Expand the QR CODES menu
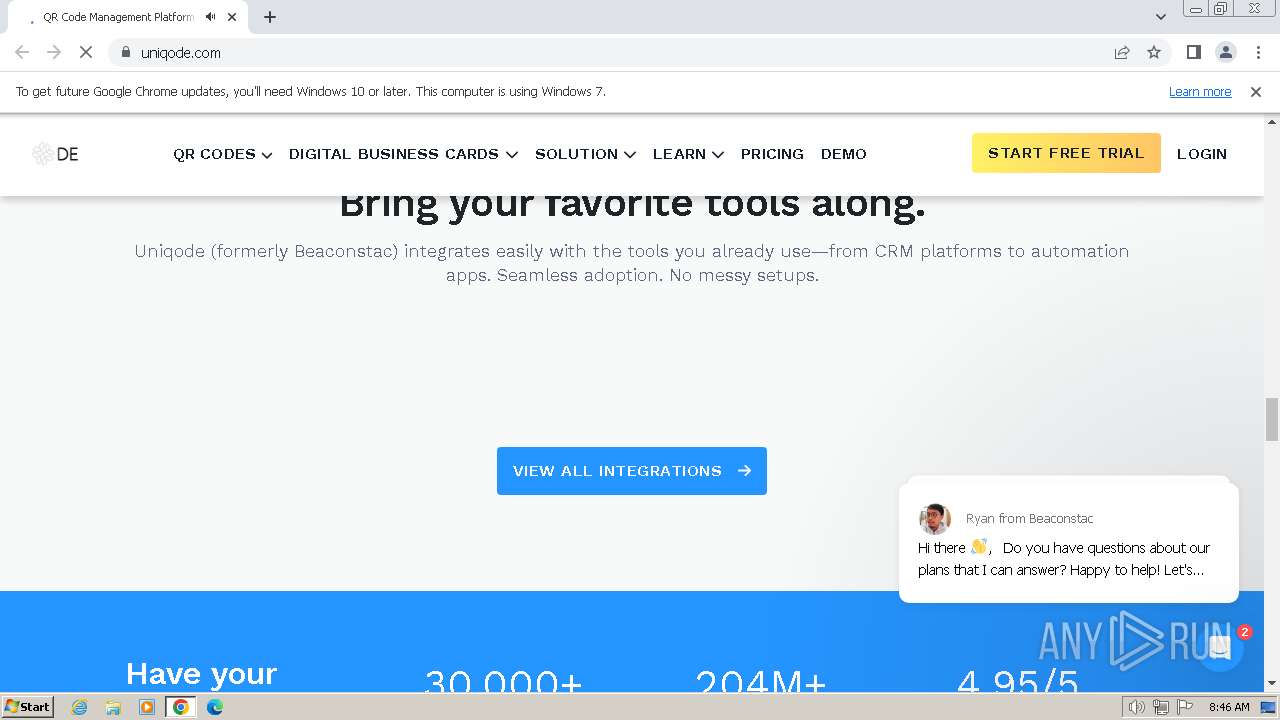 (222, 154)
